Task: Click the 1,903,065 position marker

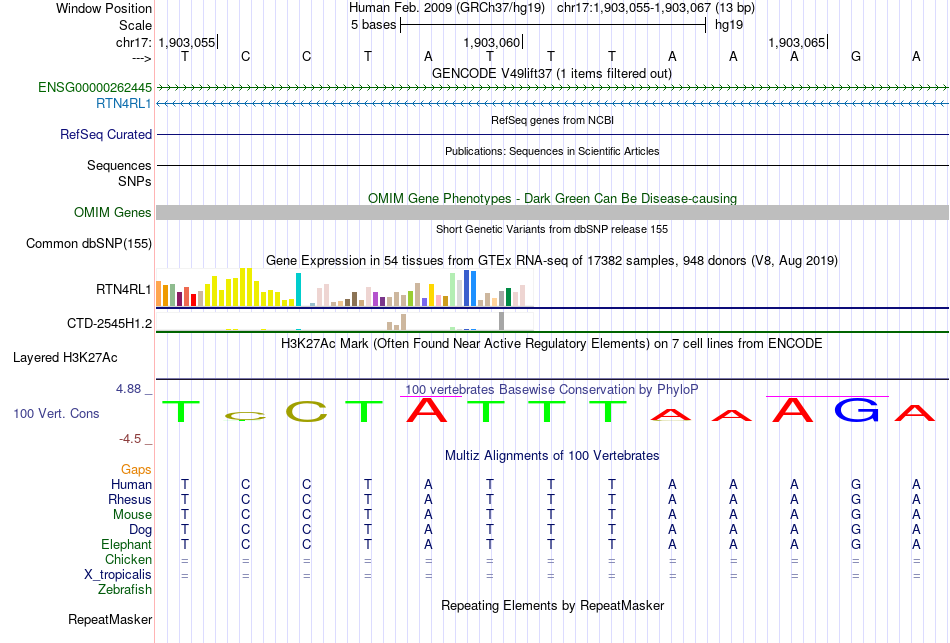Action: point(797,42)
